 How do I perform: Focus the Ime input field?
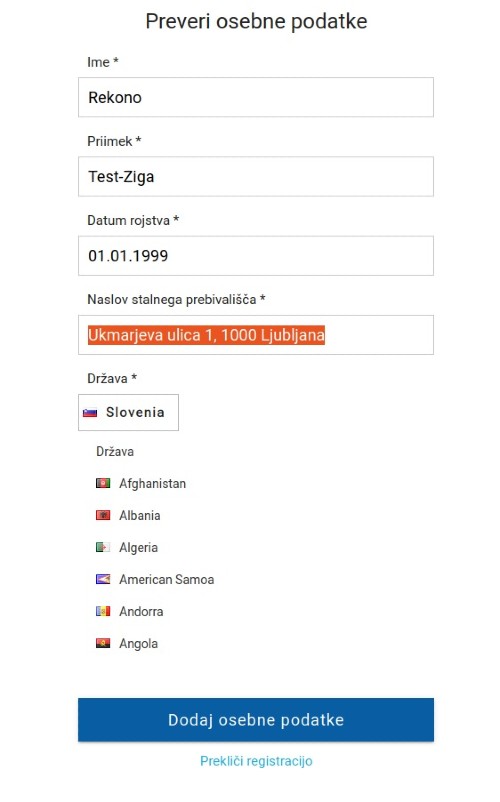pyautogui.click(x=256, y=97)
